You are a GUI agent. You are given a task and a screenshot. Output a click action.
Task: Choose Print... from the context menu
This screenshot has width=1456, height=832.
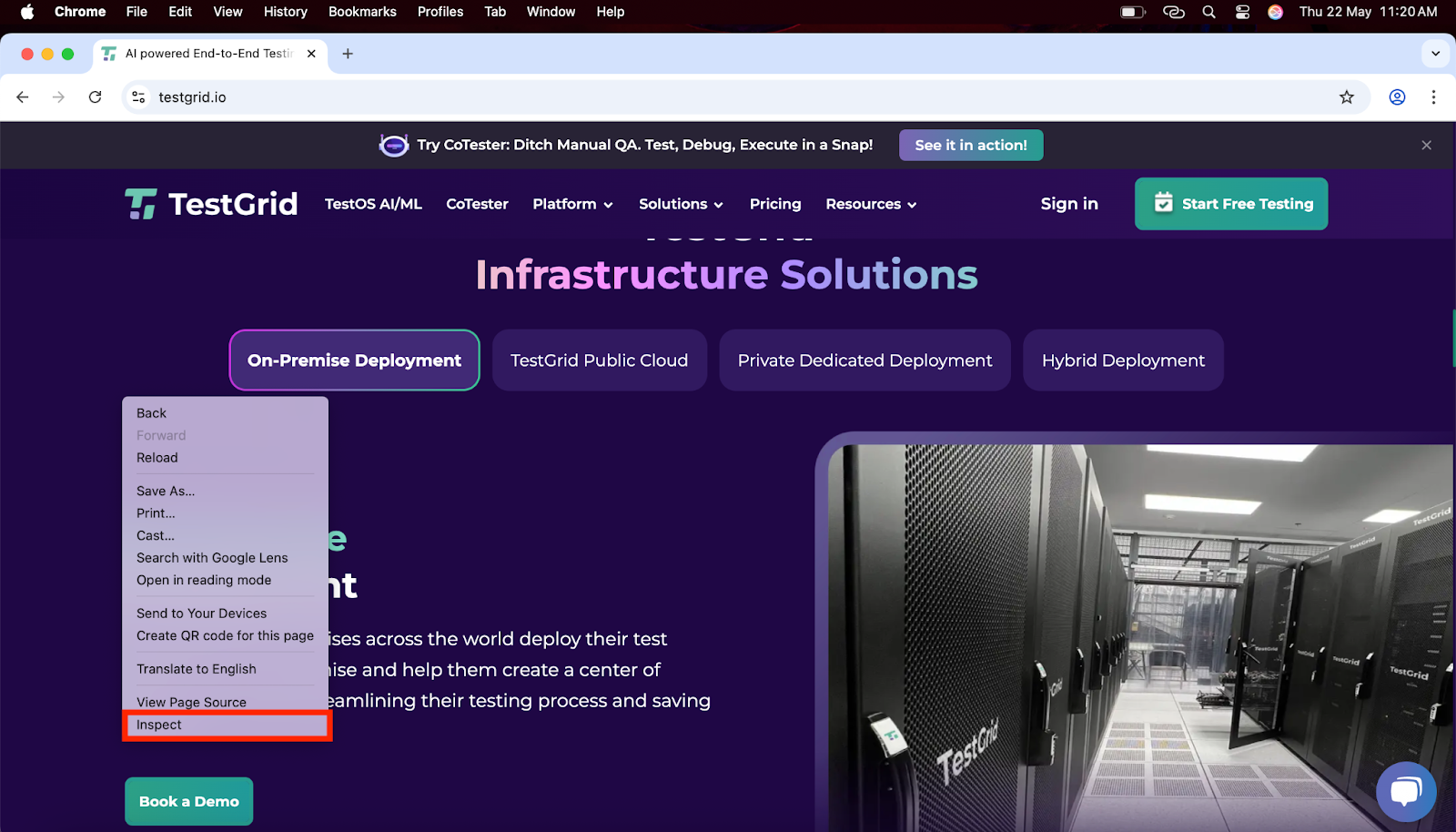coord(226,513)
